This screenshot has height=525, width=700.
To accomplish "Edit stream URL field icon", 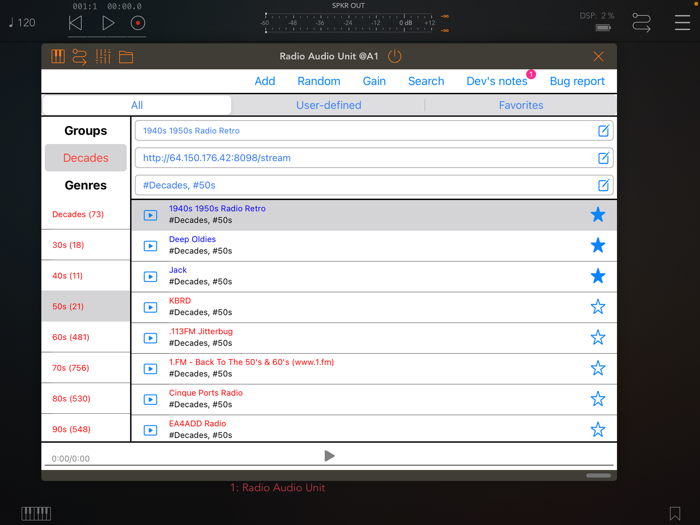I will click(x=603, y=158).
